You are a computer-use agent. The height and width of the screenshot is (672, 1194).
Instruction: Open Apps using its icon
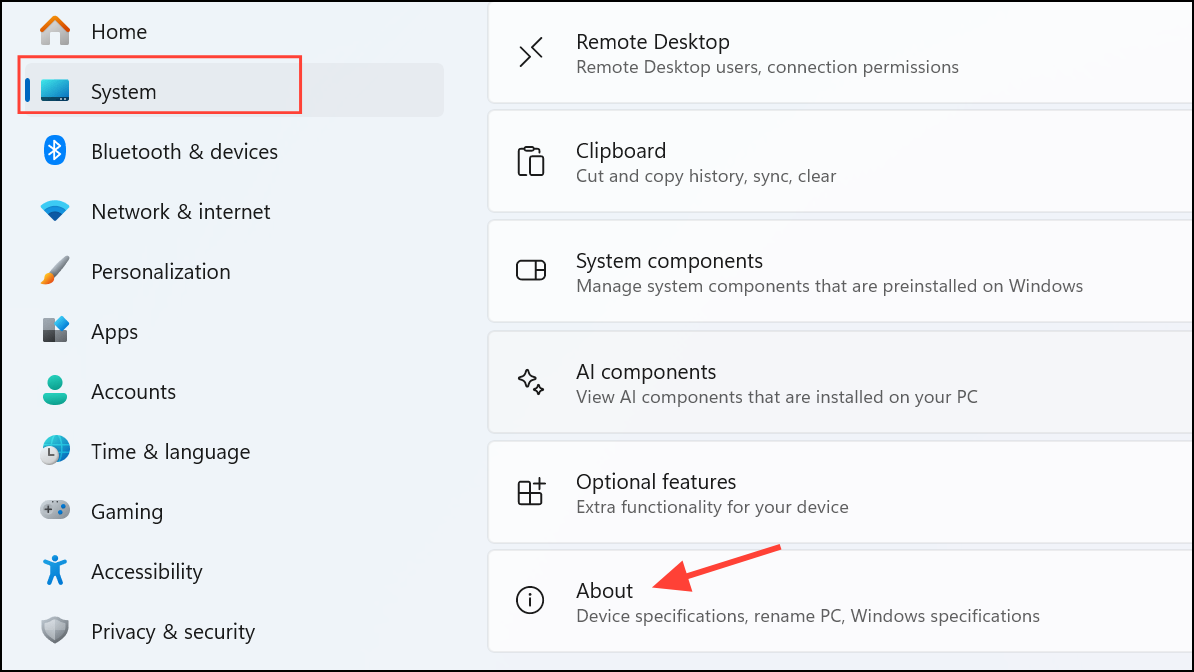pos(54,331)
